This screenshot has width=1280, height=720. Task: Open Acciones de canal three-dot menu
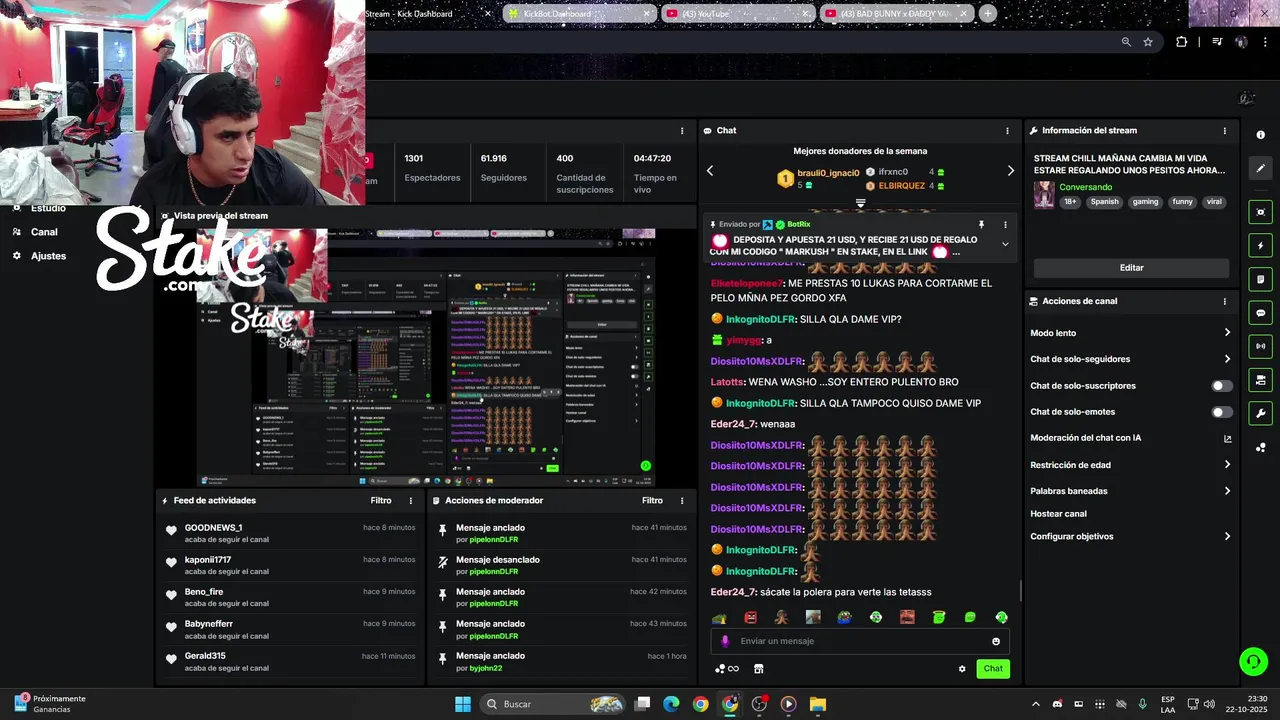coord(1224,301)
